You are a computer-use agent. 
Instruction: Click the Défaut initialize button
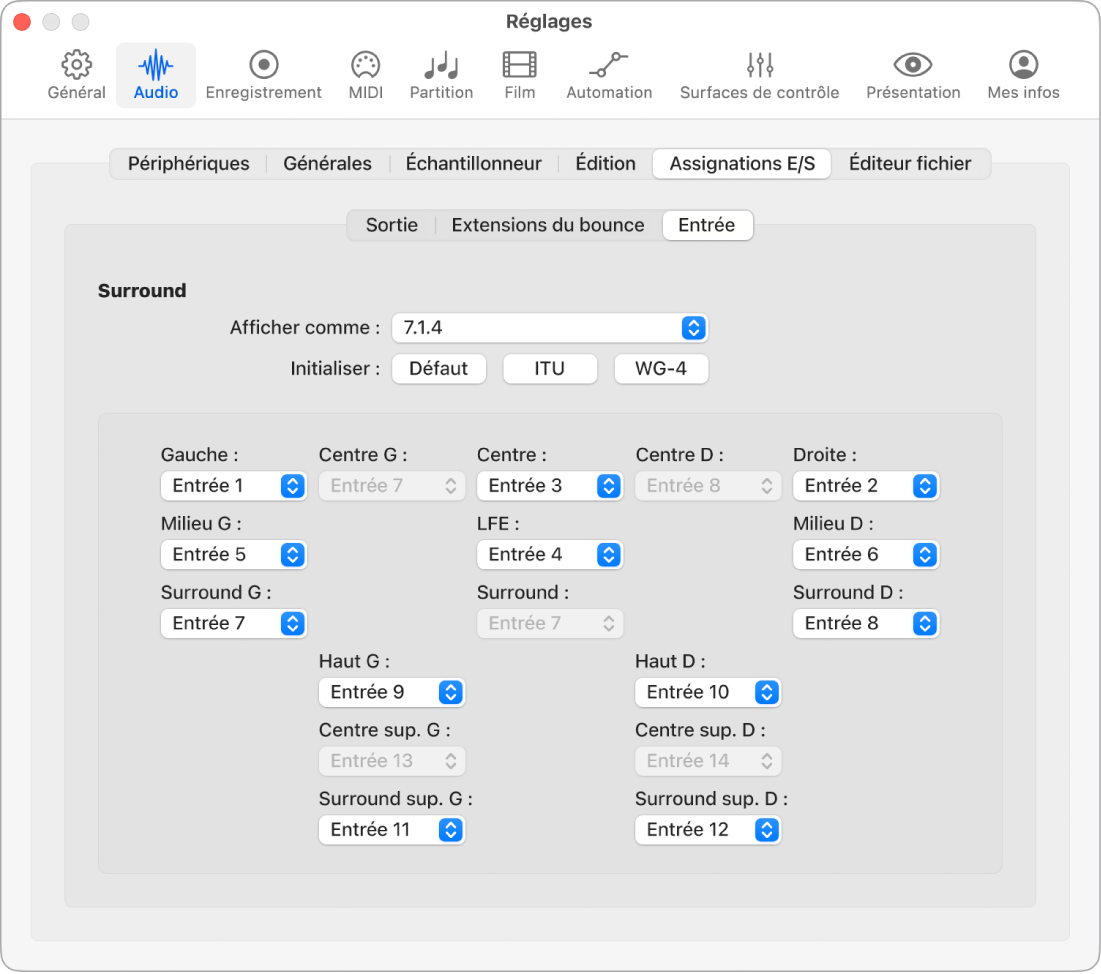coord(439,369)
